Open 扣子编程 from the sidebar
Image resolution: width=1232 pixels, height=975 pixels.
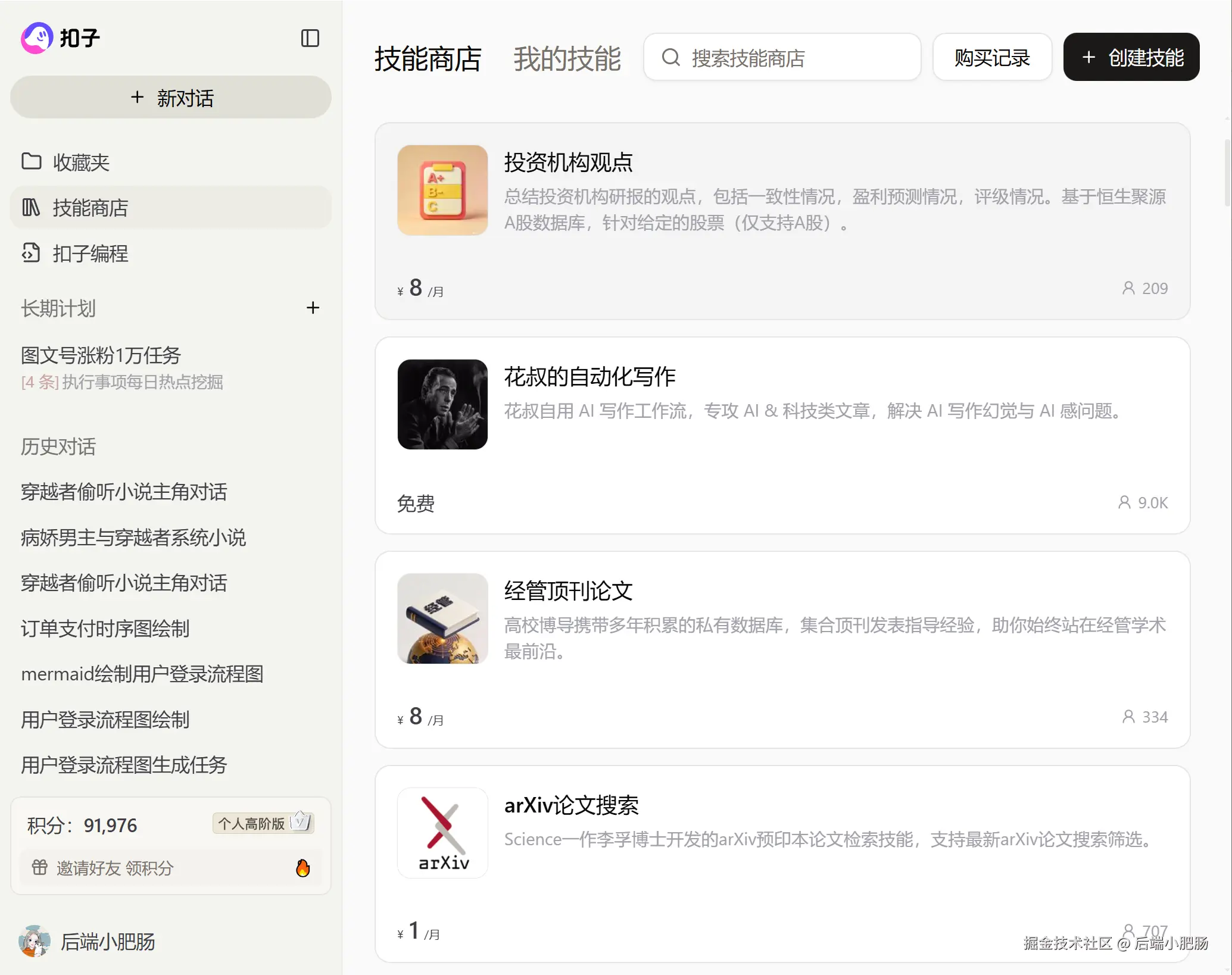click(90, 254)
